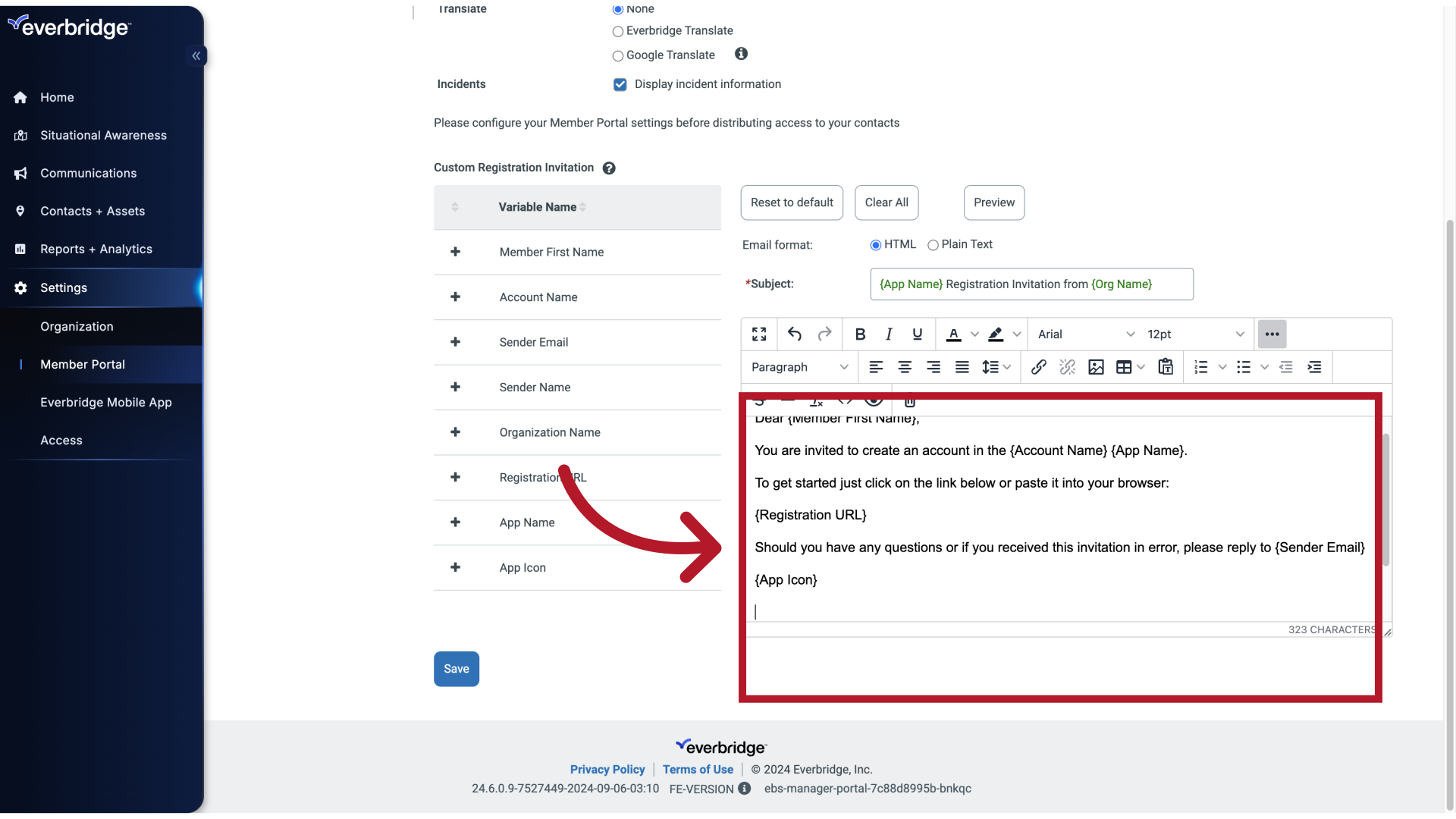1456x819 pixels.
Task: Click the Insert Table icon
Action: tap(1123, 367)
